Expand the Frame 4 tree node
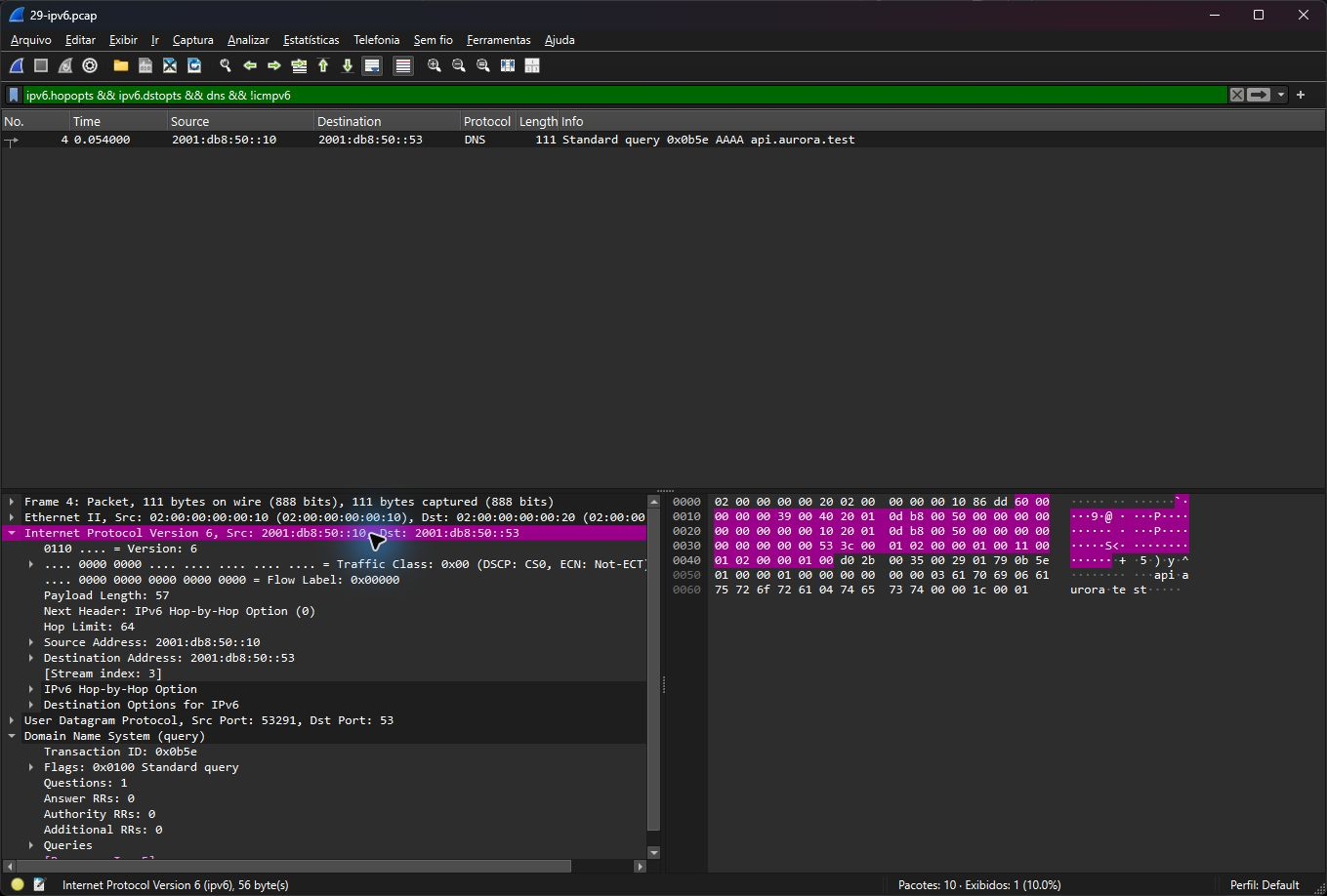The height and width of the screenshot is (896, 1327). click(x=12, y=502)
